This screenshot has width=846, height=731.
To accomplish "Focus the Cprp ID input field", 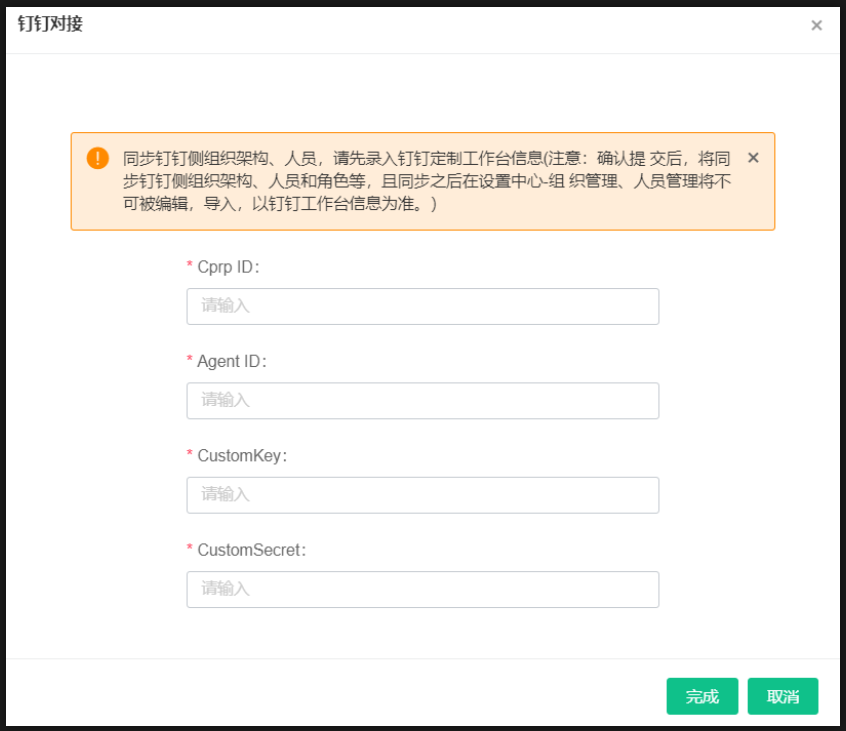I will (422, 306).
